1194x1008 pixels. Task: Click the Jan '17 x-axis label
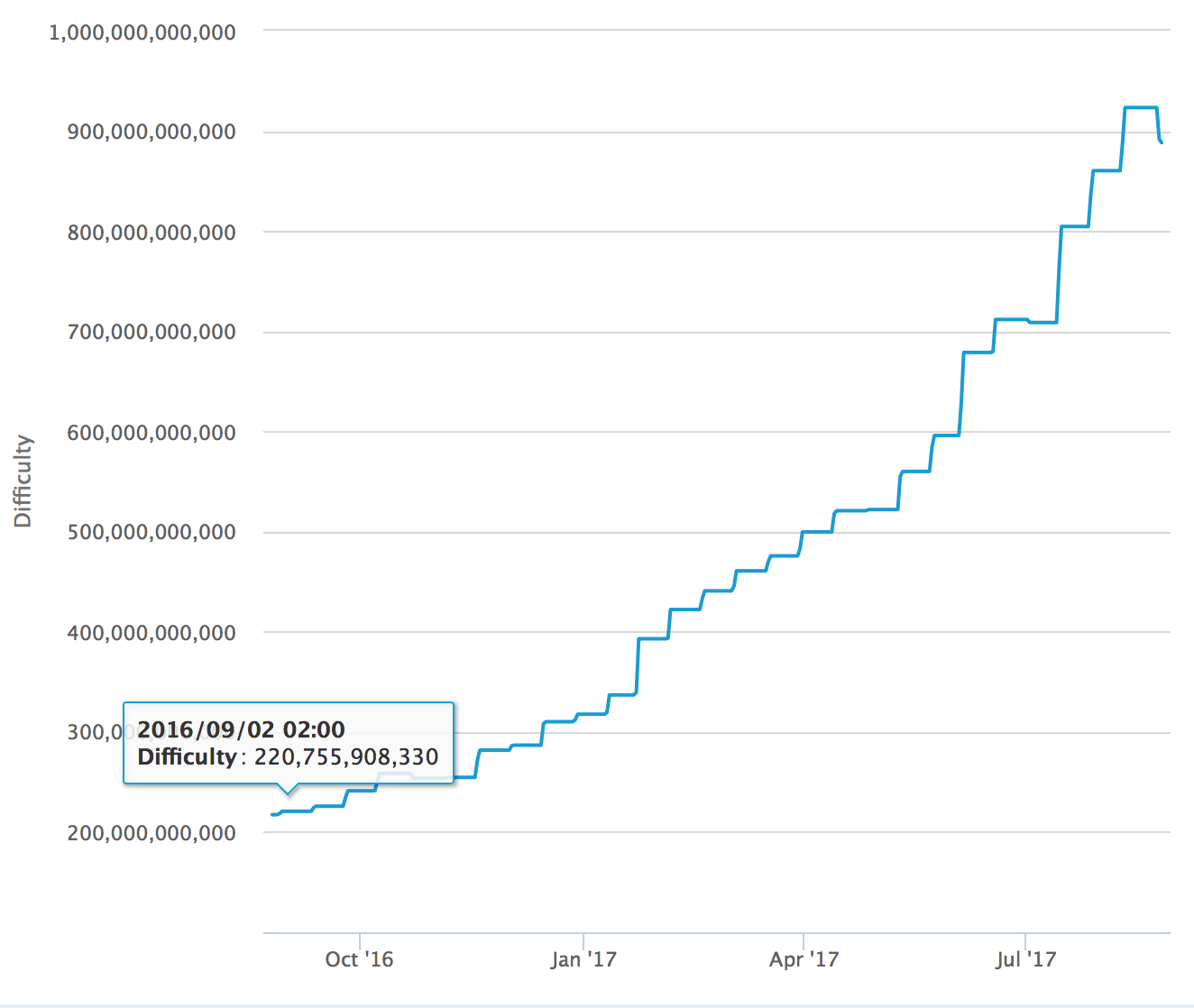583,959
